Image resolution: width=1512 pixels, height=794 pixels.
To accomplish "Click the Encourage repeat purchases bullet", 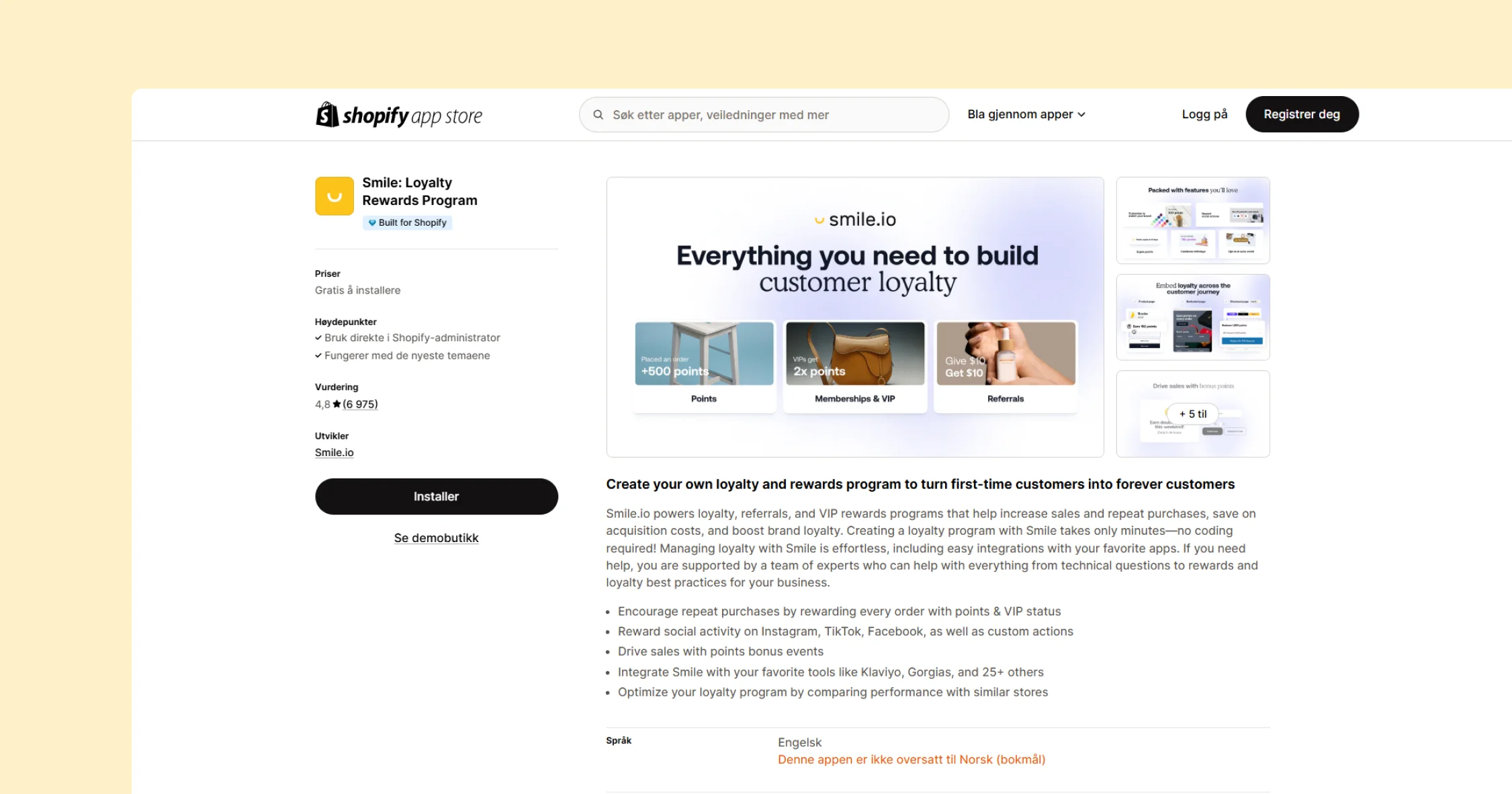I will click(839, 611).
